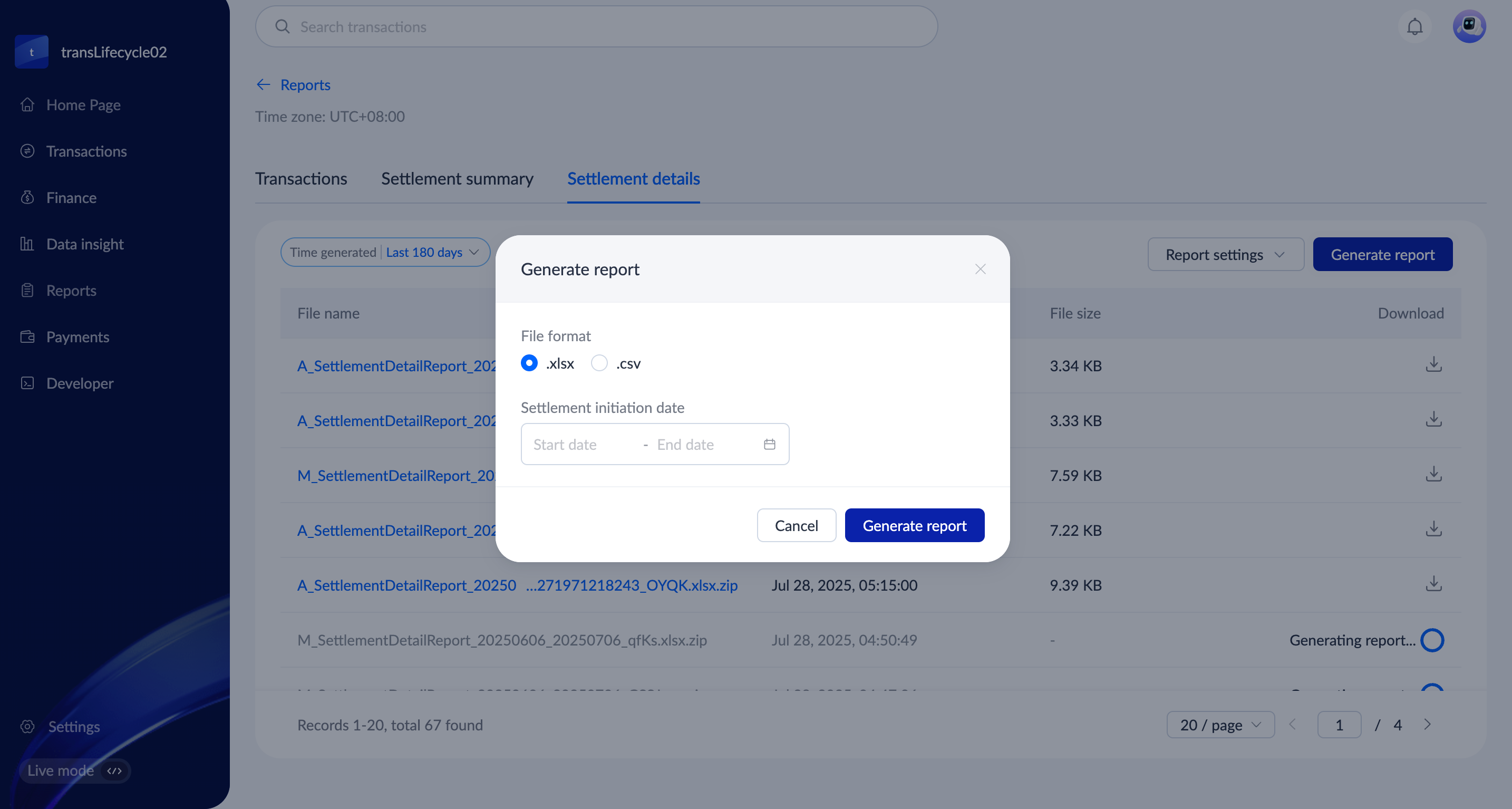Expand the Report settings dropdown
1512x809 pixels.
coord(1225,254)
